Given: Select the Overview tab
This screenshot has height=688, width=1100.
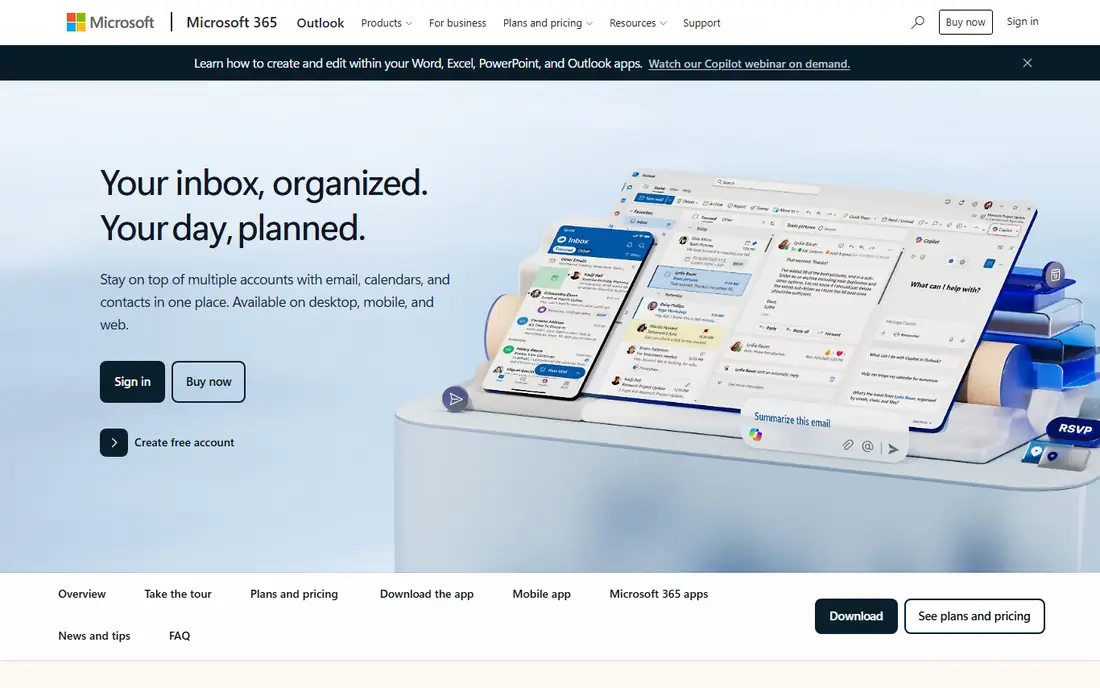Looking at the screenshot, I should [82, 594].
